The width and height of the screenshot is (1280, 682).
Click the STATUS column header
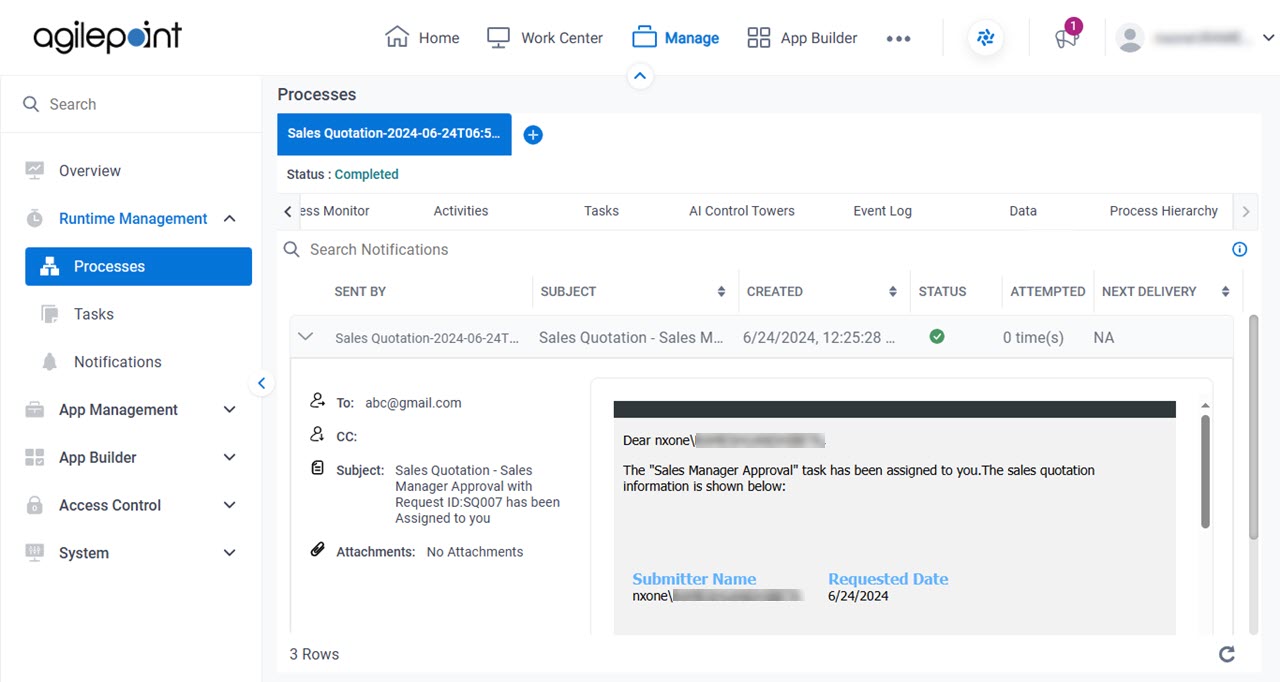(942, 292)
